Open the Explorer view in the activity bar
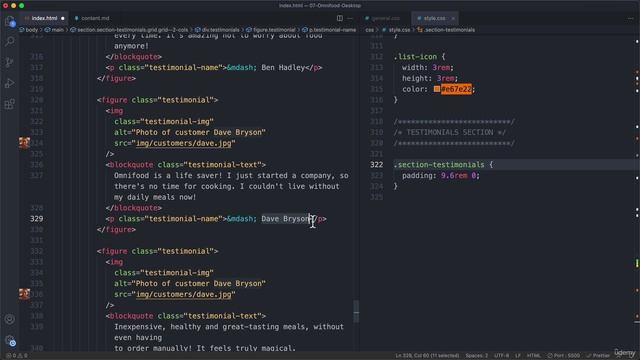 (10, 21)
